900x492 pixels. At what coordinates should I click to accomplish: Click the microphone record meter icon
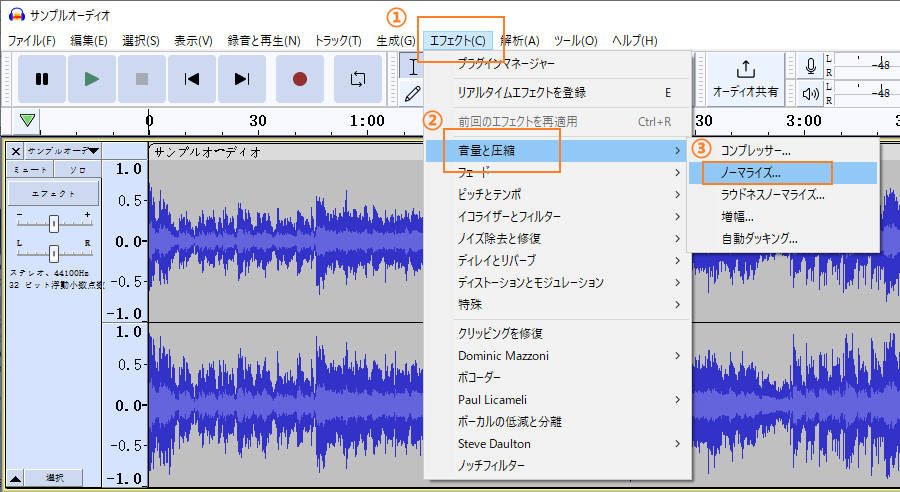810,66
